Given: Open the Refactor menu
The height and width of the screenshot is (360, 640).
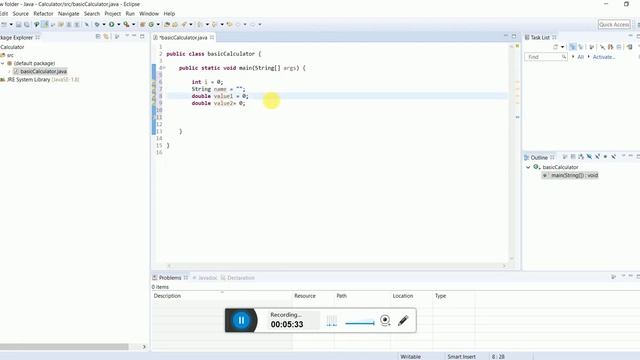Looking at the screenshot, I should 43,13.
